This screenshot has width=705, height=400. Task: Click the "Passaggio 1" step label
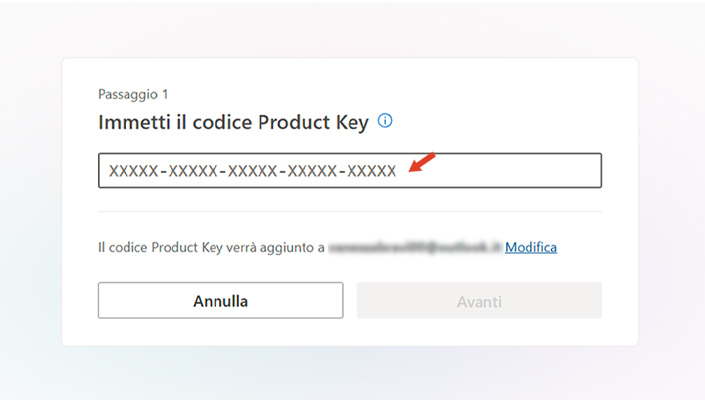[133, 94]
